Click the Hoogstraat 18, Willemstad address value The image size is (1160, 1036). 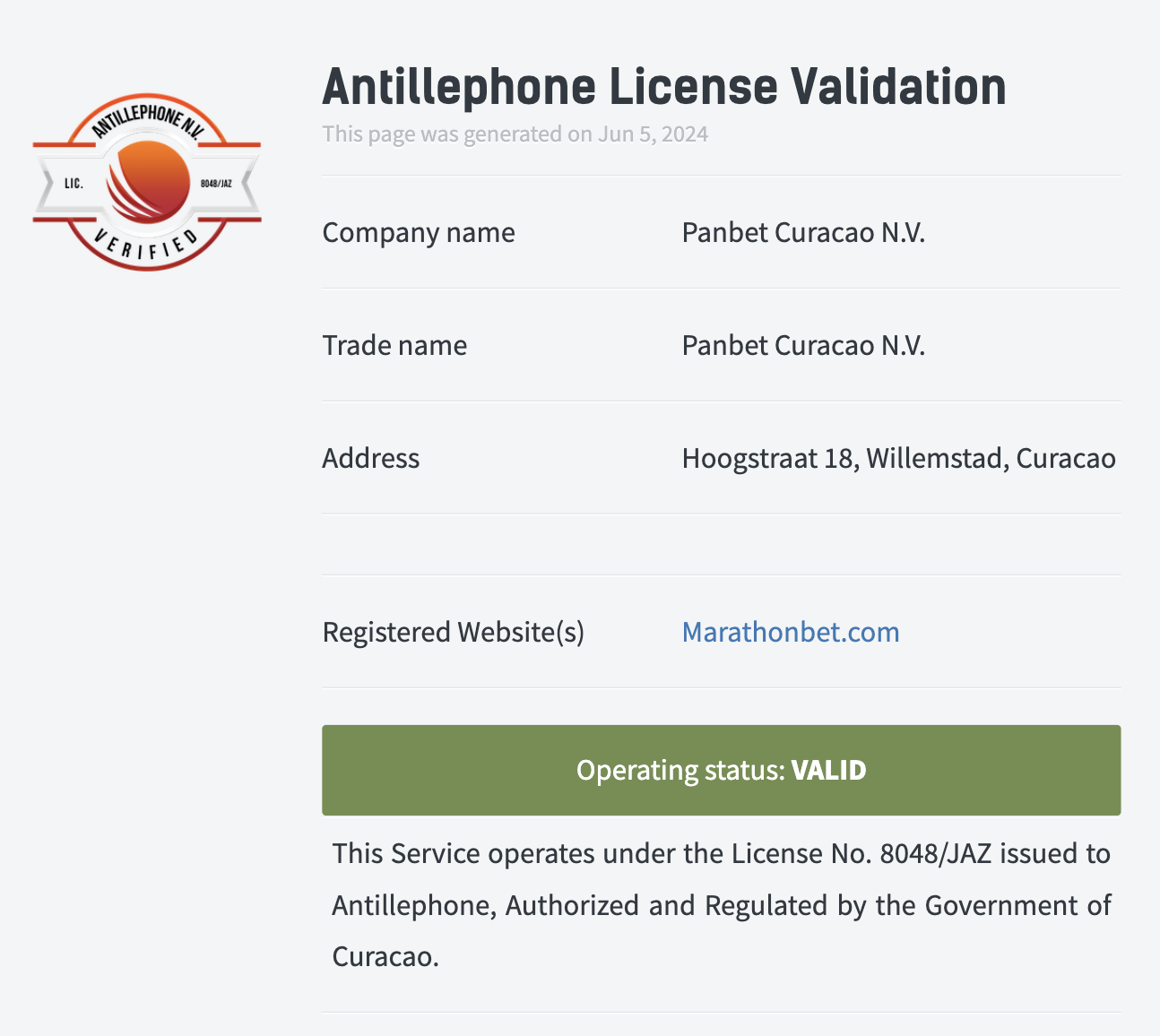coord(899,458)
